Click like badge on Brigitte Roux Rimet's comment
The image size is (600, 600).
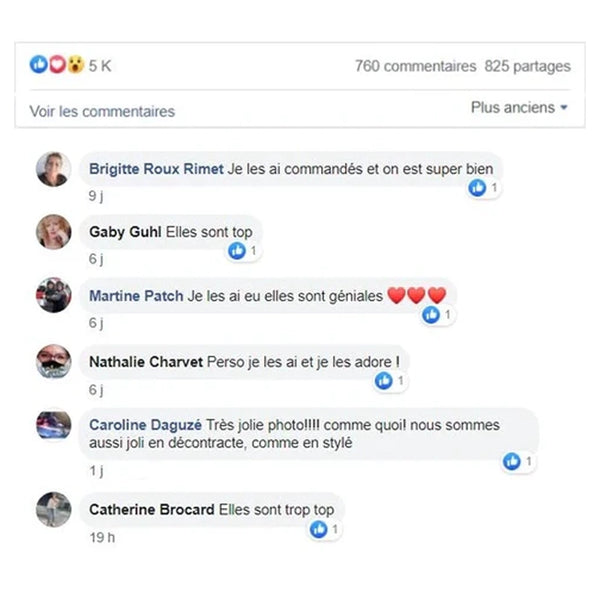[484, 188]
